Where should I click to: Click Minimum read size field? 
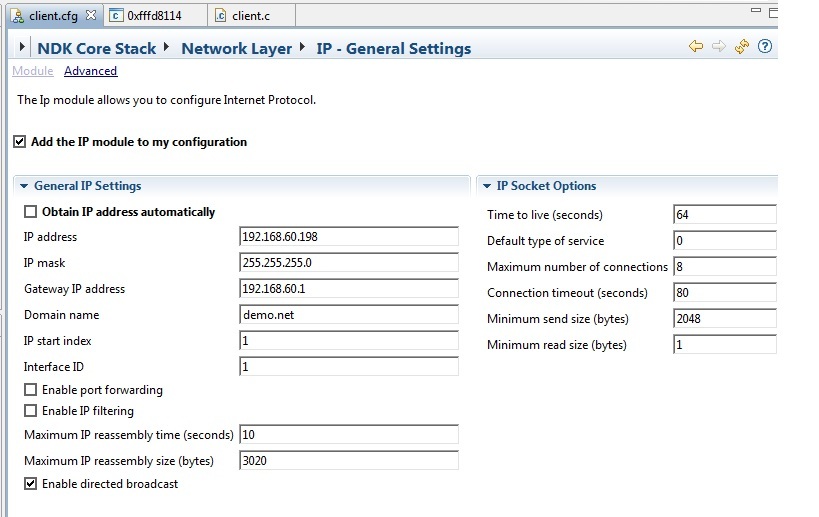pyautogui.click(x=725, y=345)
